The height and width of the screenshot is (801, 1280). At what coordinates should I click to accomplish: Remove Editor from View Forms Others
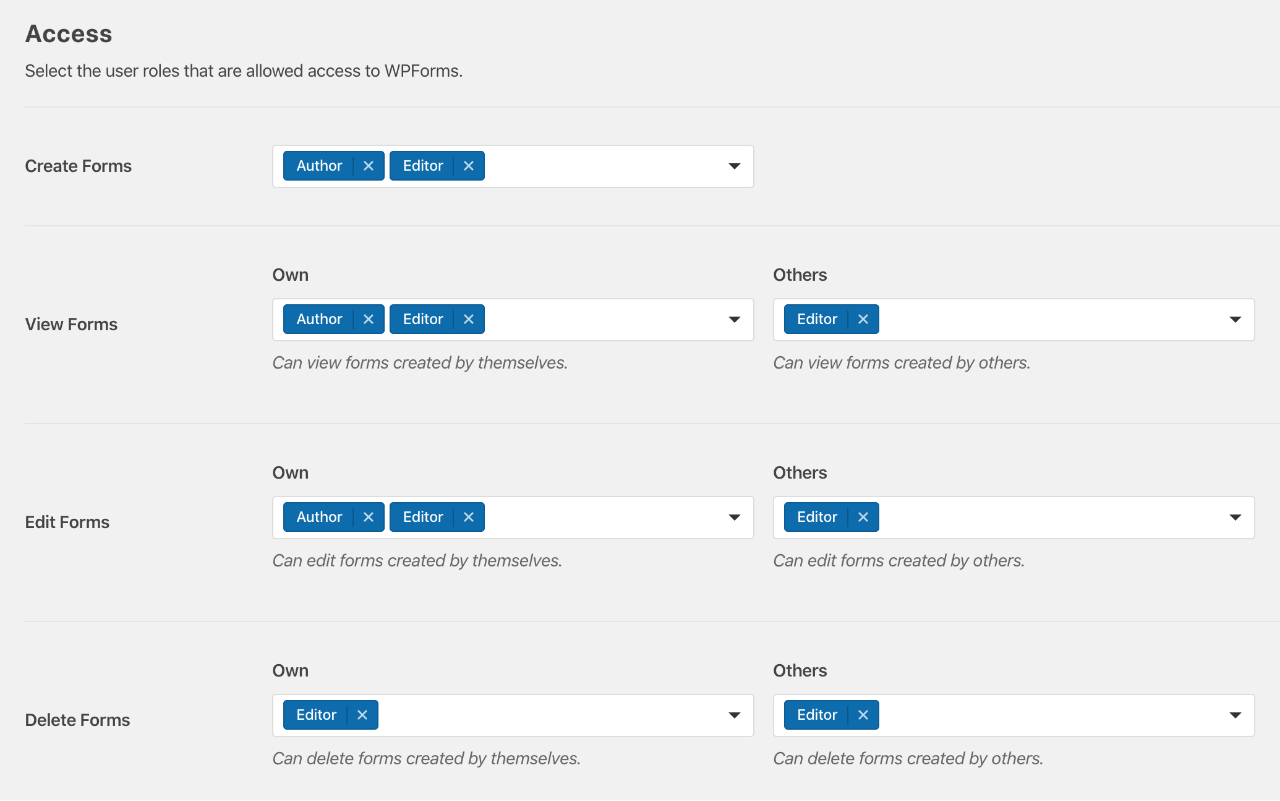tap(862, 319)
